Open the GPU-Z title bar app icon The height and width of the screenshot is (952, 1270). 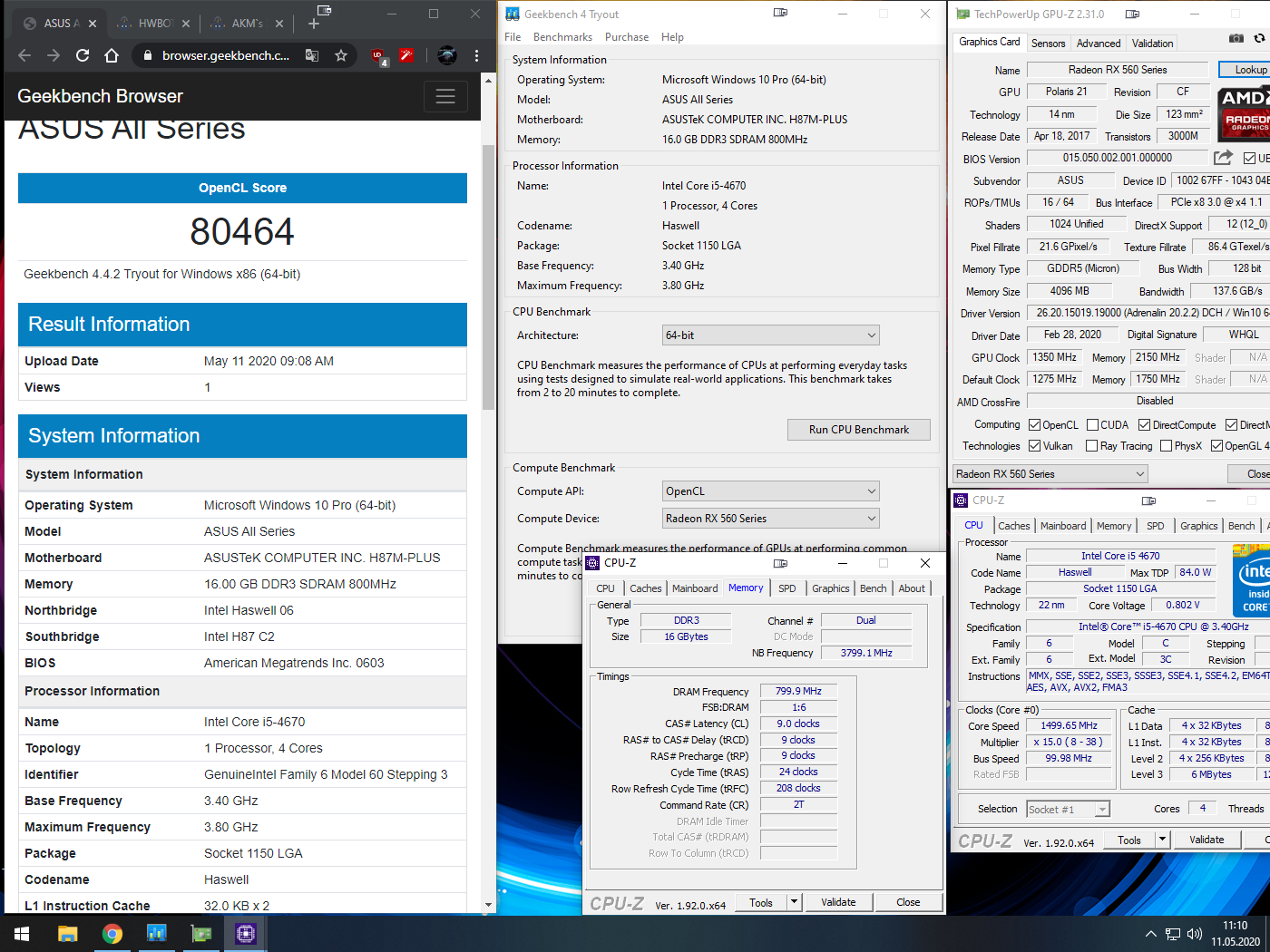point(962,14)
